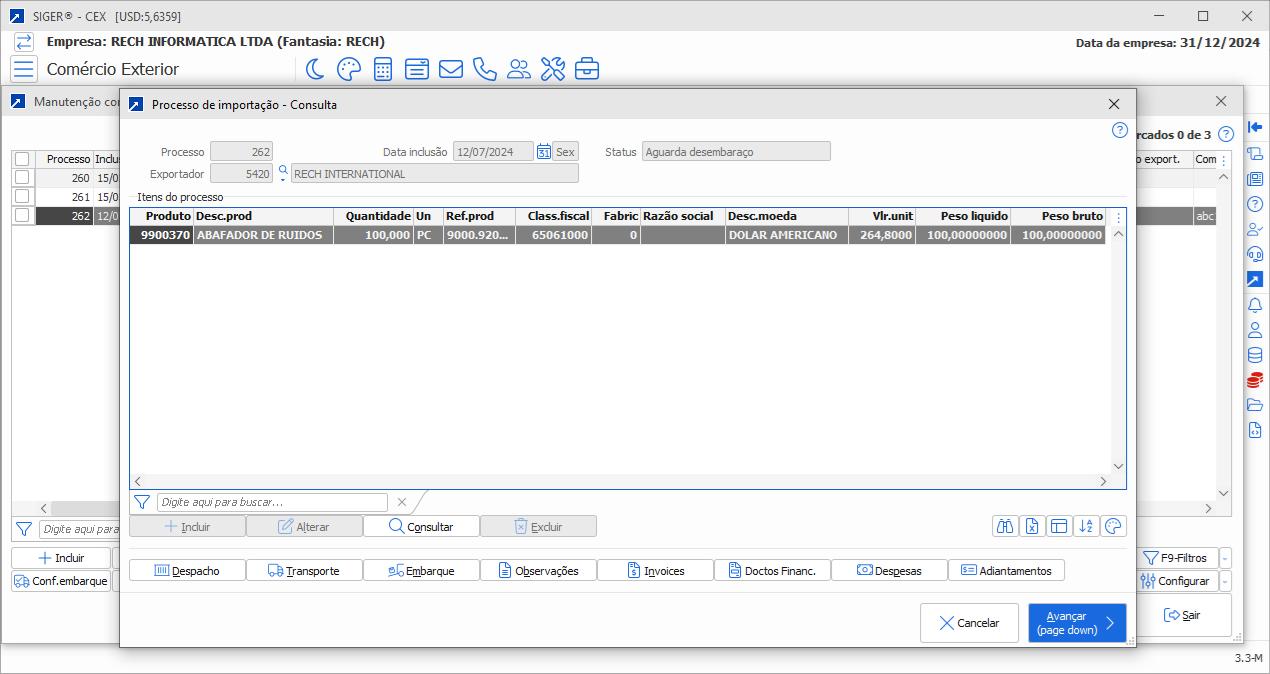
Task: Open the color palette icon below grid
Action: [1113, 527]
